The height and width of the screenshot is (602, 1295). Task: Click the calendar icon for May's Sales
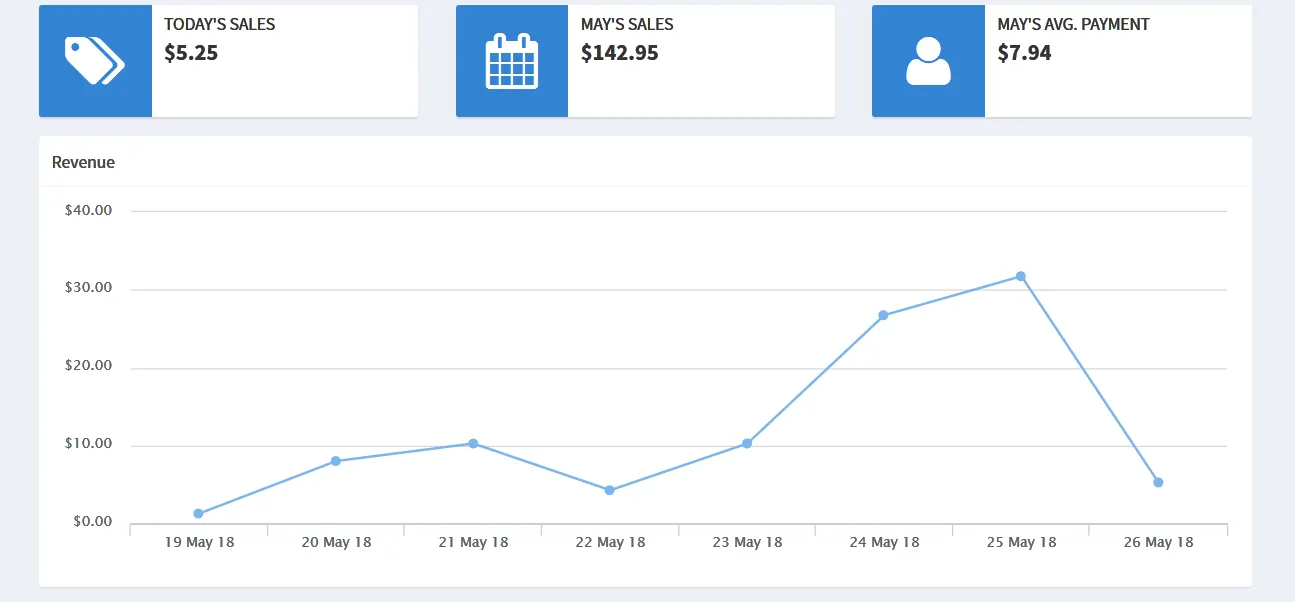(511, 61)
